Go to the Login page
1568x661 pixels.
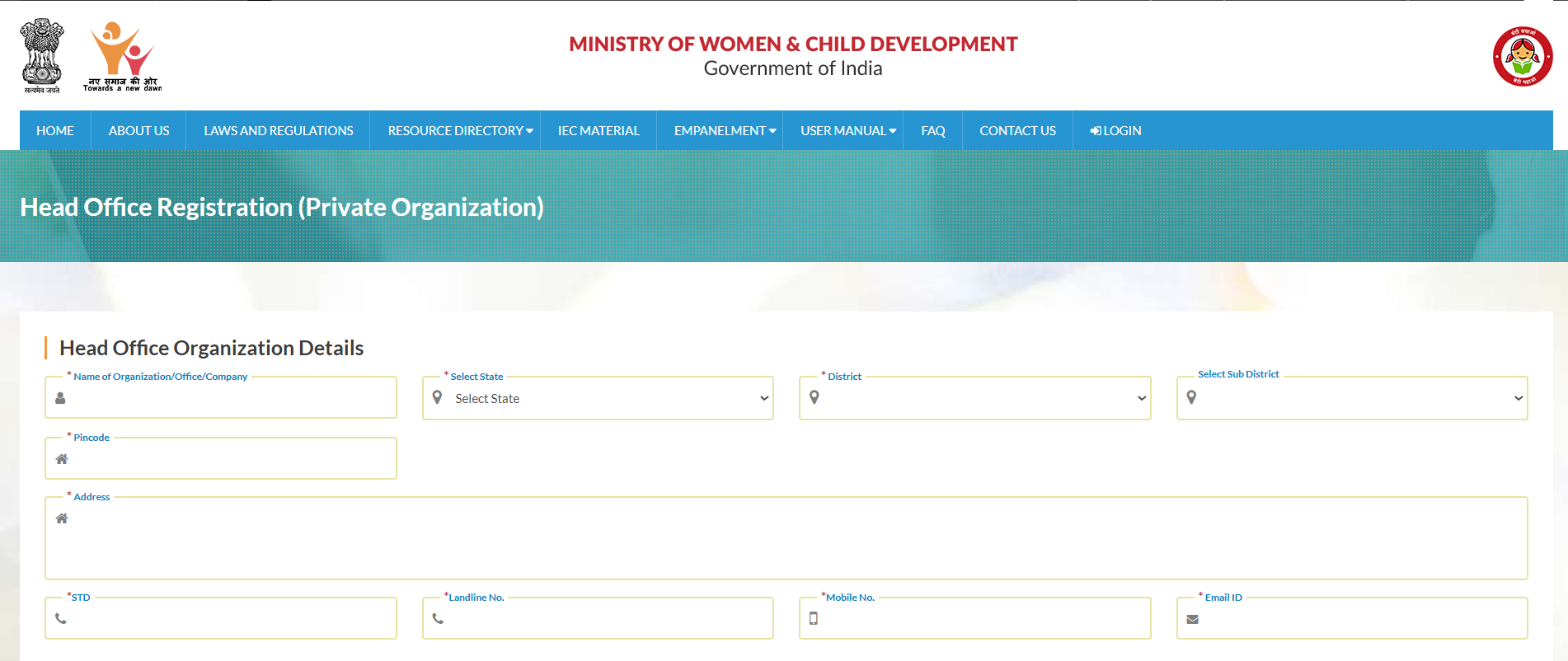(x=1115, y=131)
